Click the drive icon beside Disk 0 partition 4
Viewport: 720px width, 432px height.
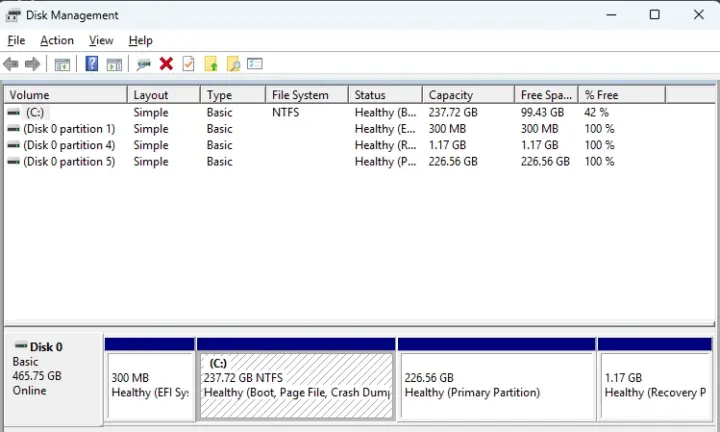click(x=14, y=145)
